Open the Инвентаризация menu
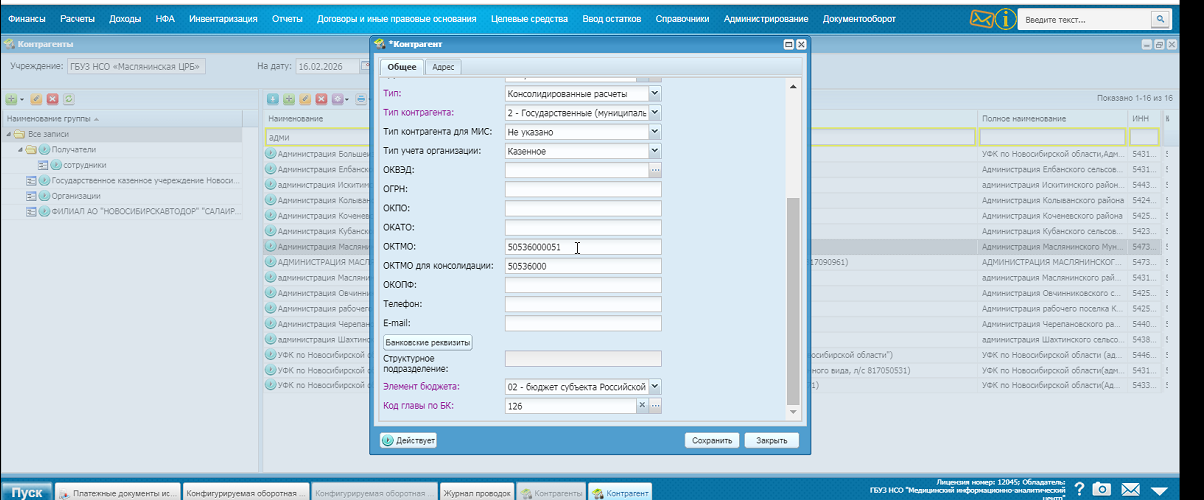The height and width of the screenshot is (500, 1204). (223, 19)
